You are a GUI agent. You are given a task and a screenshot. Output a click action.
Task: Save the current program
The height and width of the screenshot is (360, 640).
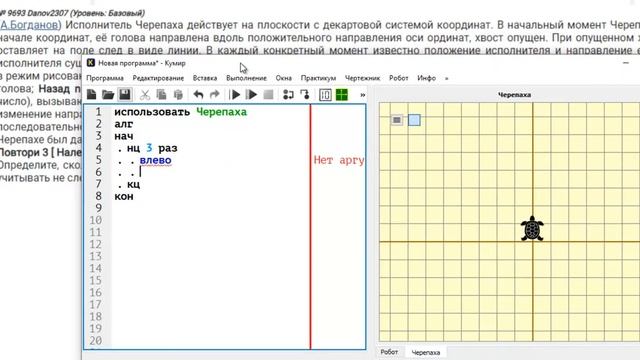(125, 95)
